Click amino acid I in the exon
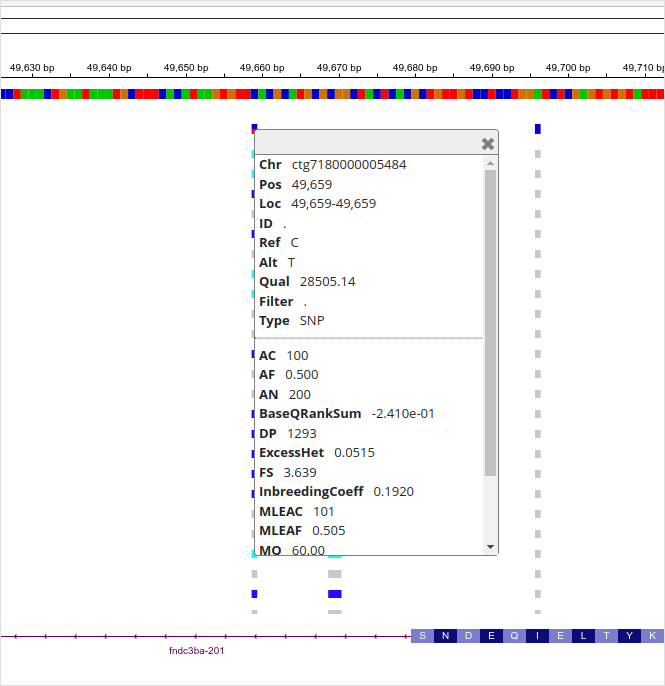 click(x=537, y=636)
